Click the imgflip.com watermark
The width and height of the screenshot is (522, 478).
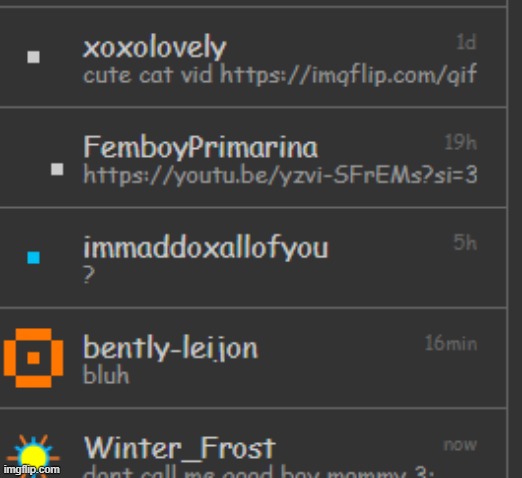32,469
